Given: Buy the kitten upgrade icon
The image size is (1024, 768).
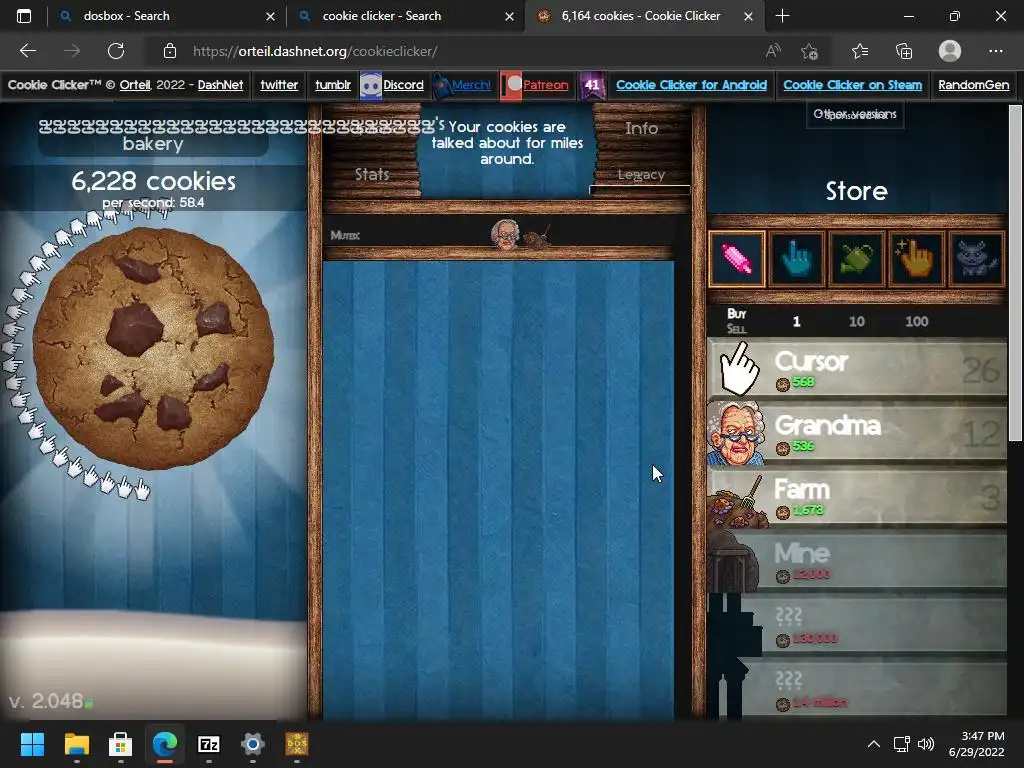Looking at the screenshot, I should click(x=976, y=259).
